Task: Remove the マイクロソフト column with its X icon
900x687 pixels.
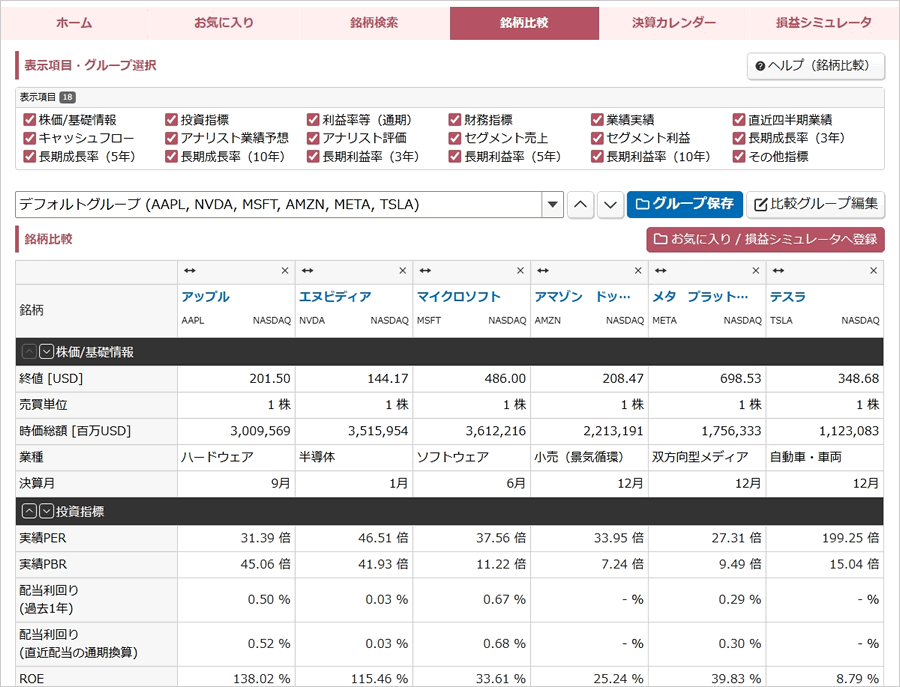Action: pos(520,271)
